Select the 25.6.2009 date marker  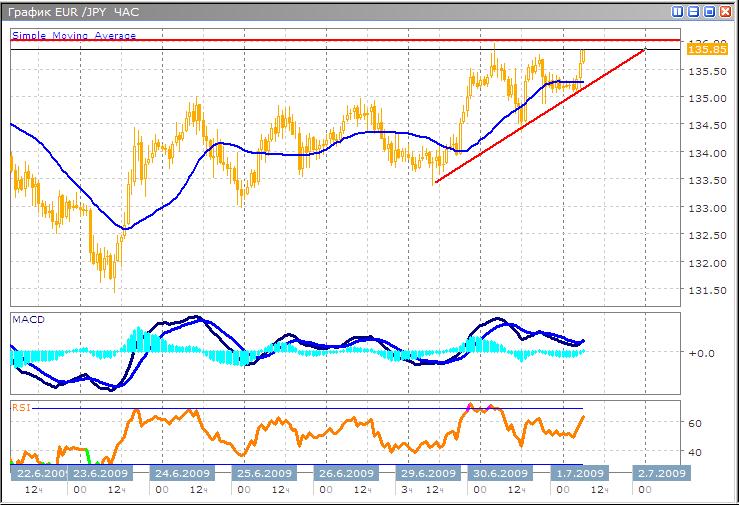pyautogui.click(x=263, y=473)
